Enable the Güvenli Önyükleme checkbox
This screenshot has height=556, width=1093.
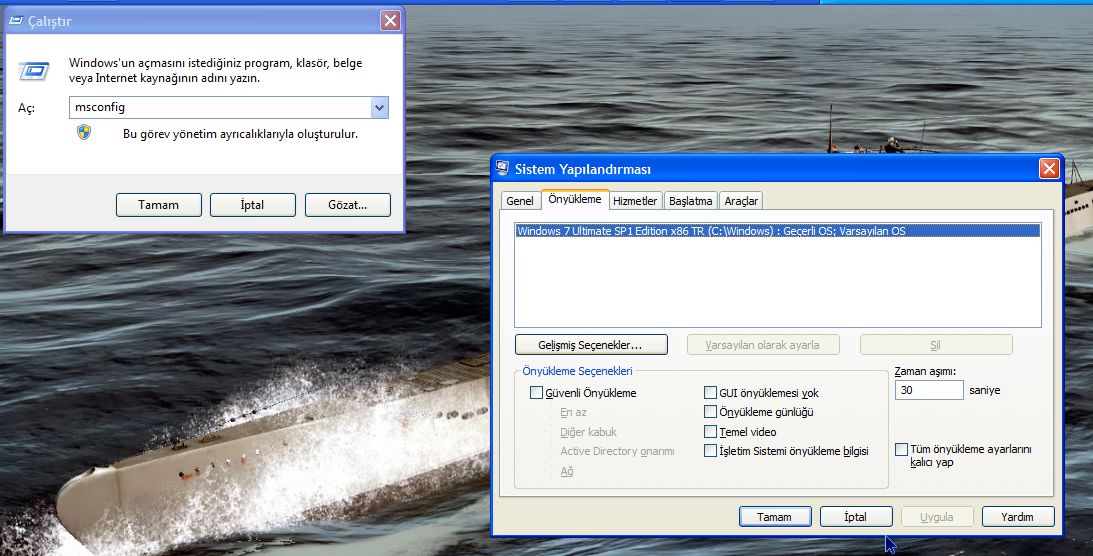(x=536, y=393)
